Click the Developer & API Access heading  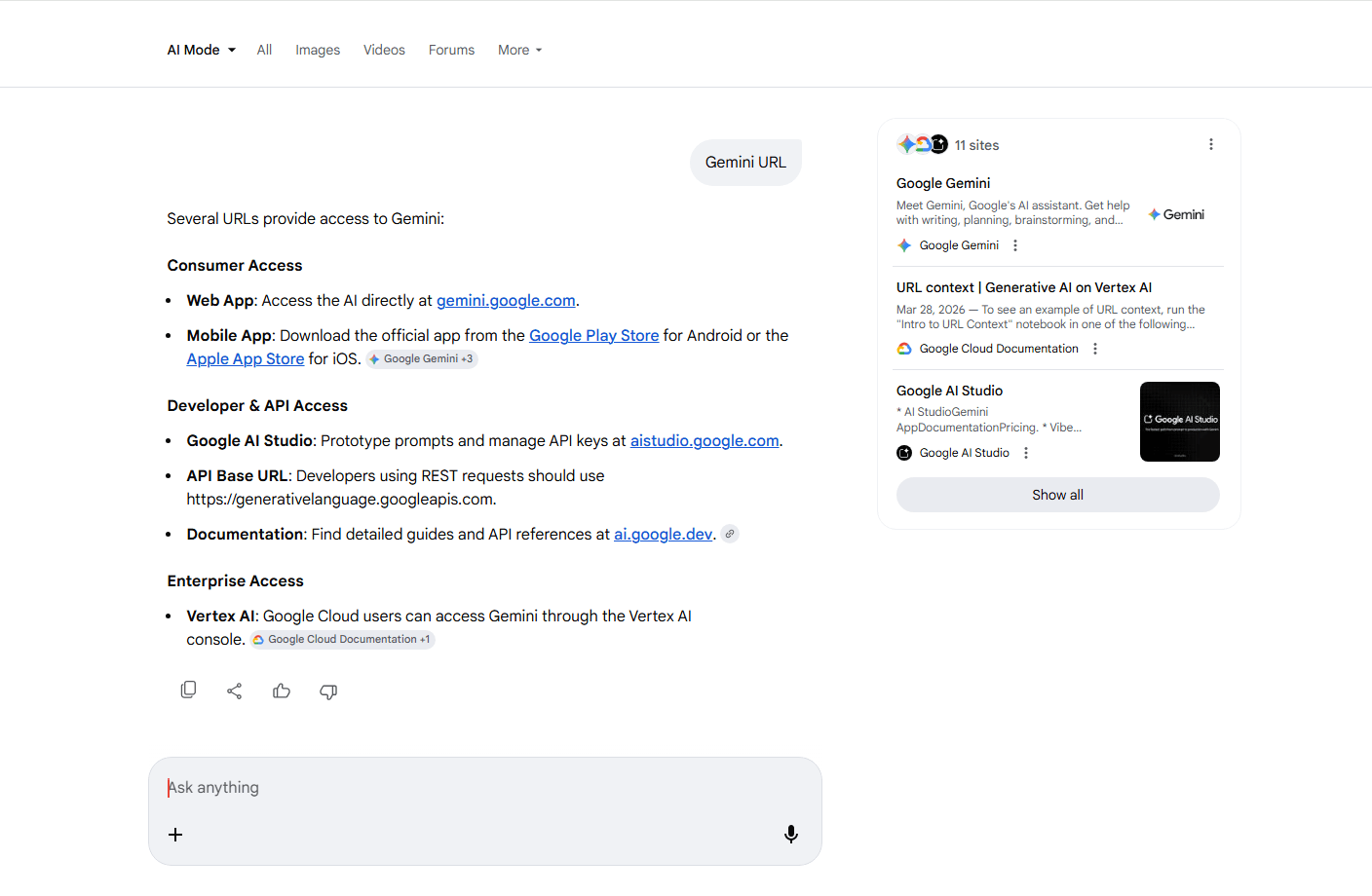[x=257, y=405]
